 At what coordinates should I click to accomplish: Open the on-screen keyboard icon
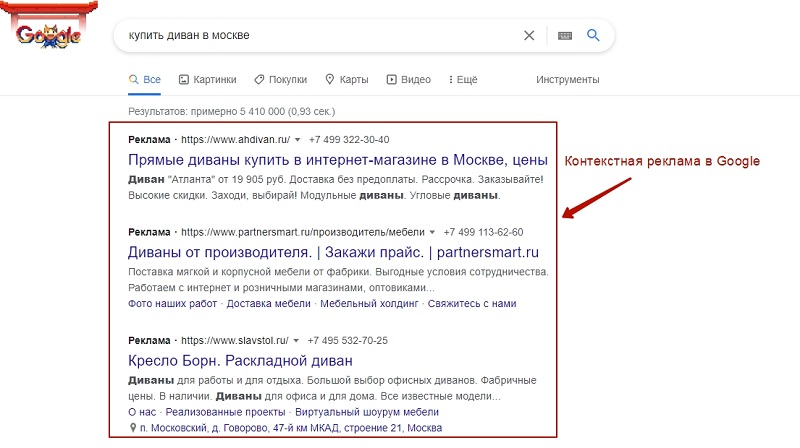(565, 35)
